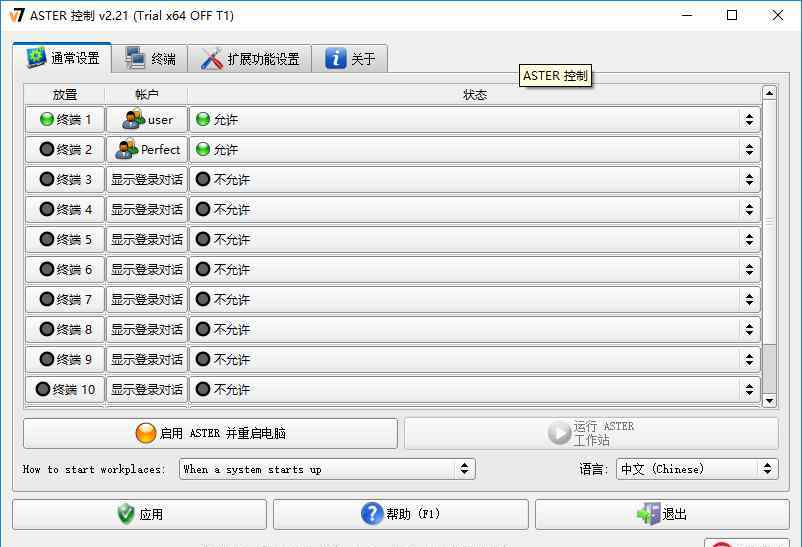The image size is (802, 547).
Task: Click 显示登录对话 for 终端 4
Action: tap(147, 209)
